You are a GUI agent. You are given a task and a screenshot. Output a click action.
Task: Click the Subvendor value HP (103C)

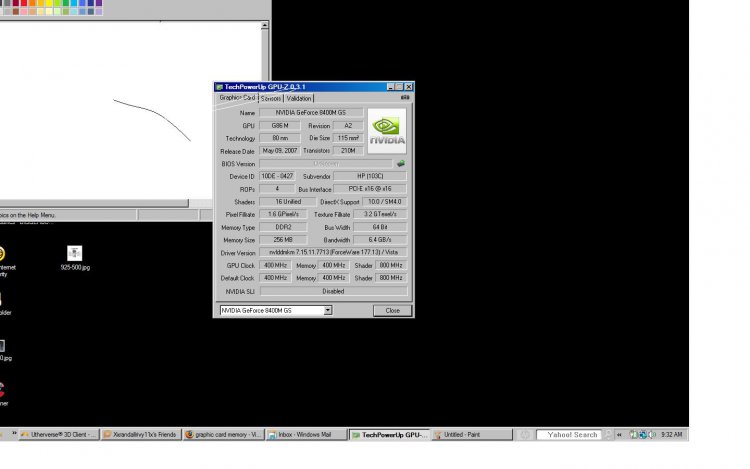(370, 176)
